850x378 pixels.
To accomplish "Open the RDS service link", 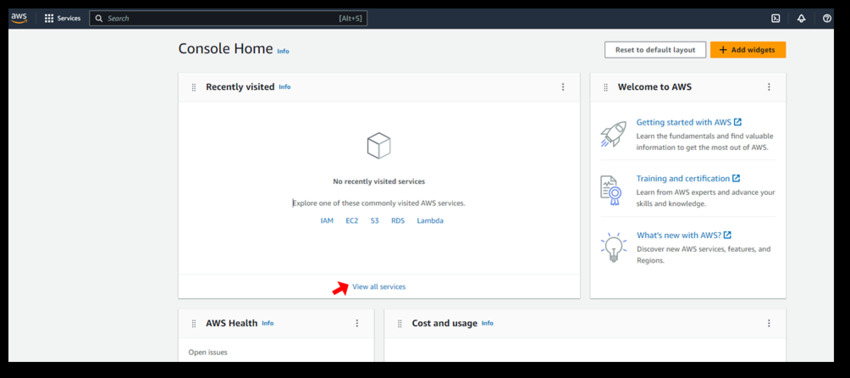I will [398, 221].
